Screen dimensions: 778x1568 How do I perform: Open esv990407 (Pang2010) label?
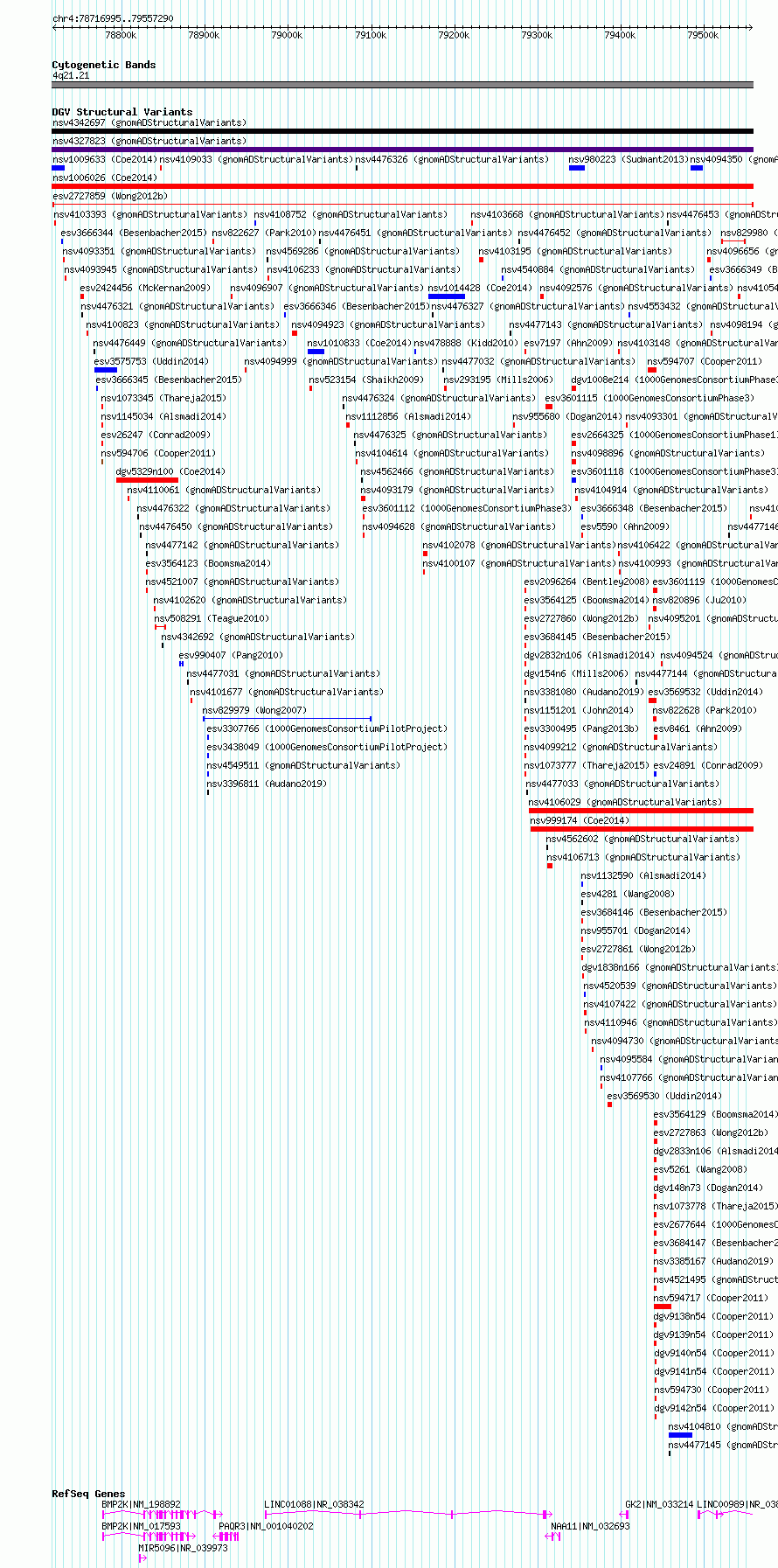231,655
